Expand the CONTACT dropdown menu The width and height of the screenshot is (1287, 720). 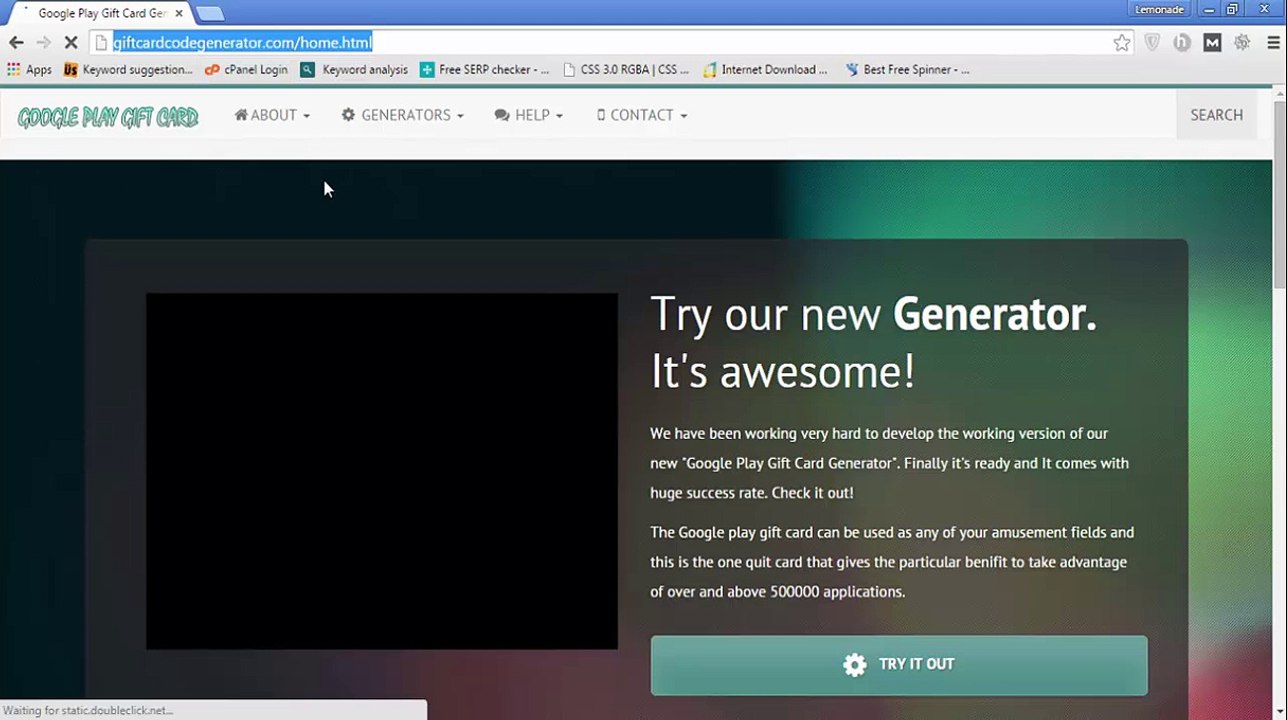[x=641, y=115]
